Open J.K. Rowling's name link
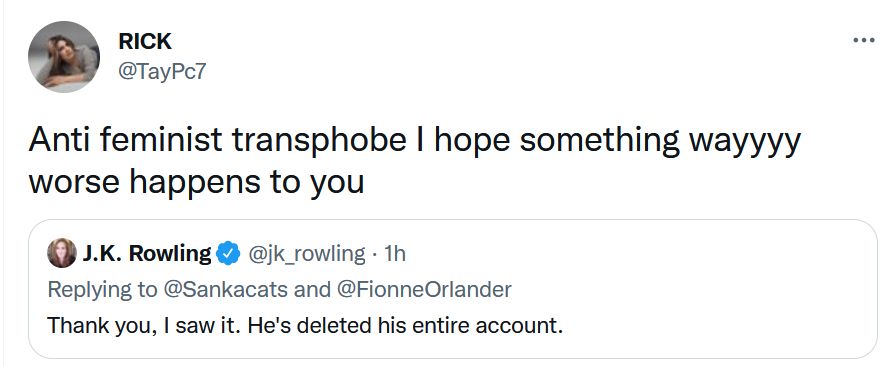 147,253
